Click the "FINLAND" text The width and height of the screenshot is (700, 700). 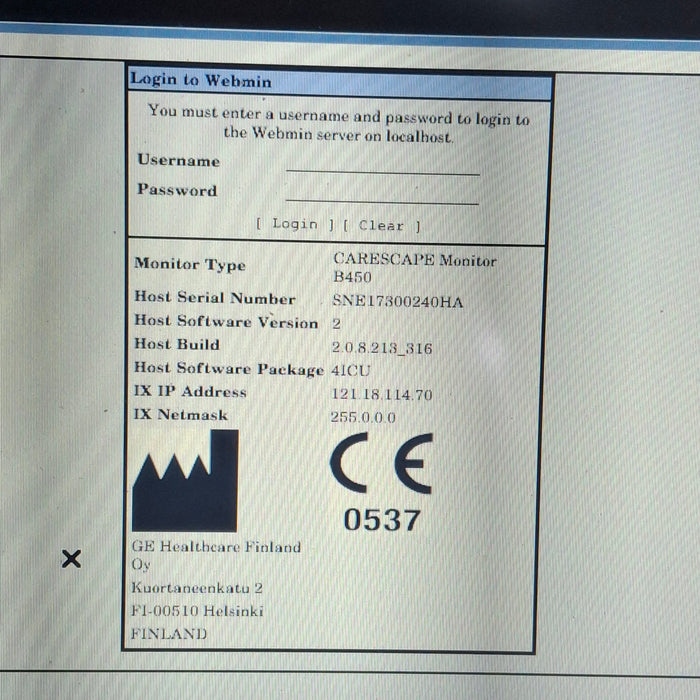(x=169, y=633)
